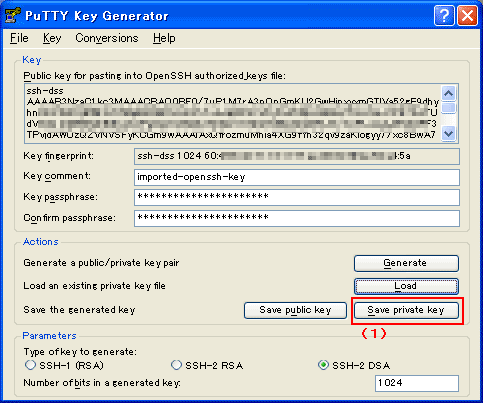
Task: Click into the Key passphrase field
Action: [297, 197]
